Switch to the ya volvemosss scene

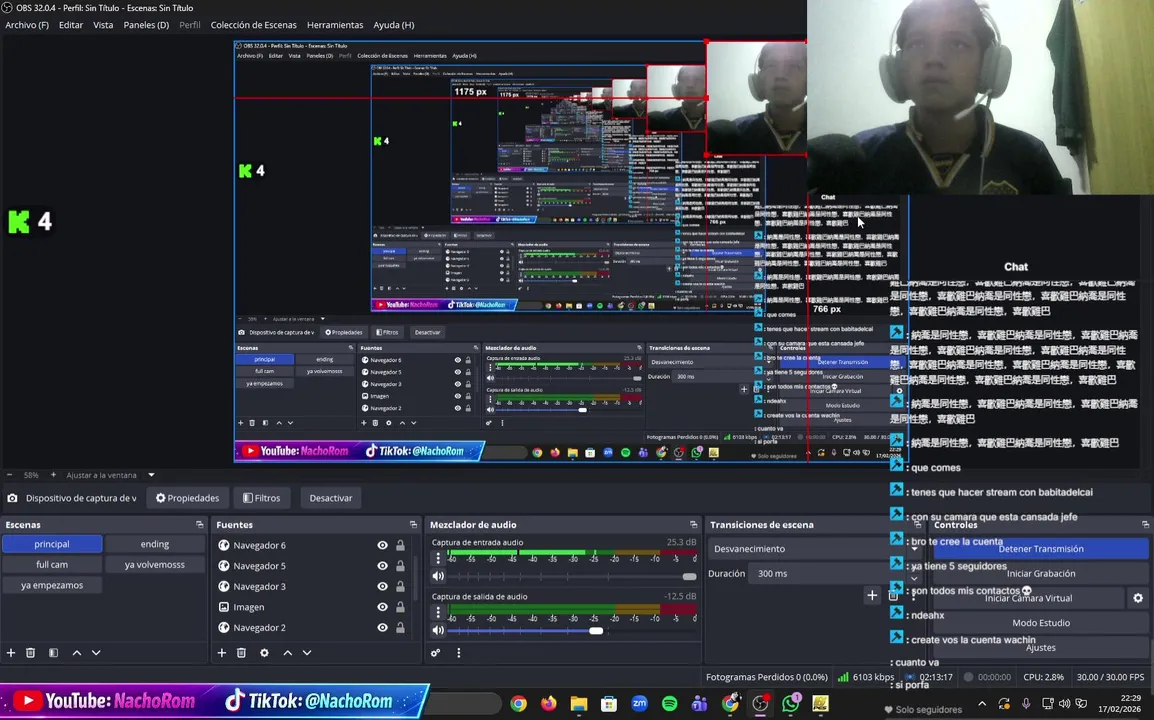155,565
